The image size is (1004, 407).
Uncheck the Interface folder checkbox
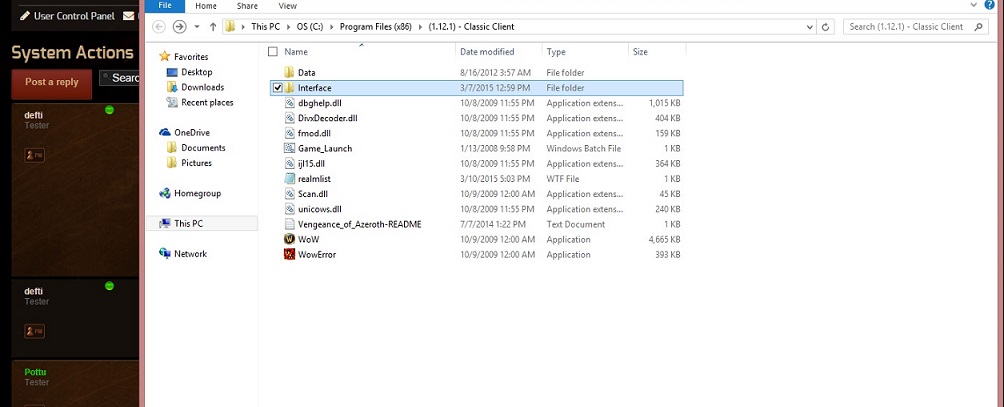pyautogui.click(x=277, y=88)
